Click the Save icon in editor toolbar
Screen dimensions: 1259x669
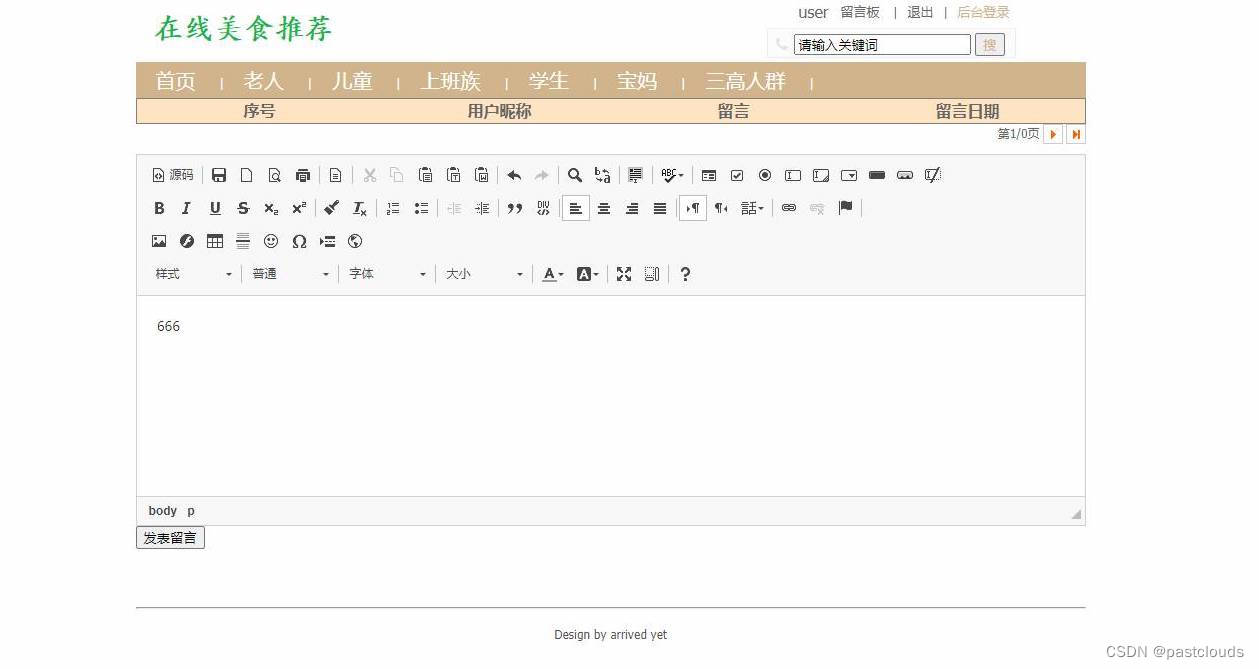219,175
